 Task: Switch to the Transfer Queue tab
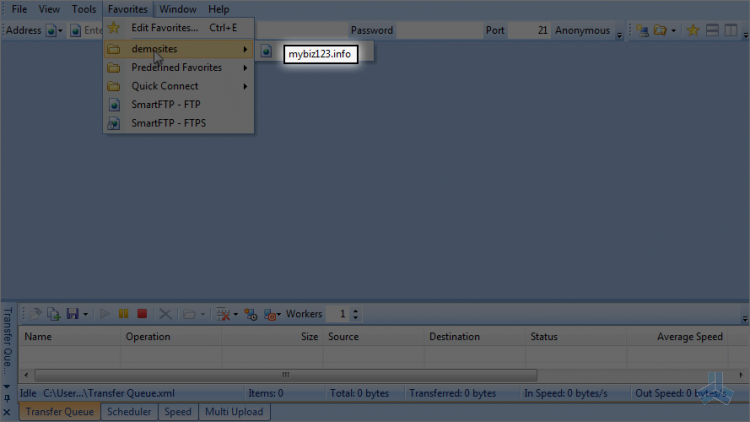pyautogui.click(x=60, y=411)
